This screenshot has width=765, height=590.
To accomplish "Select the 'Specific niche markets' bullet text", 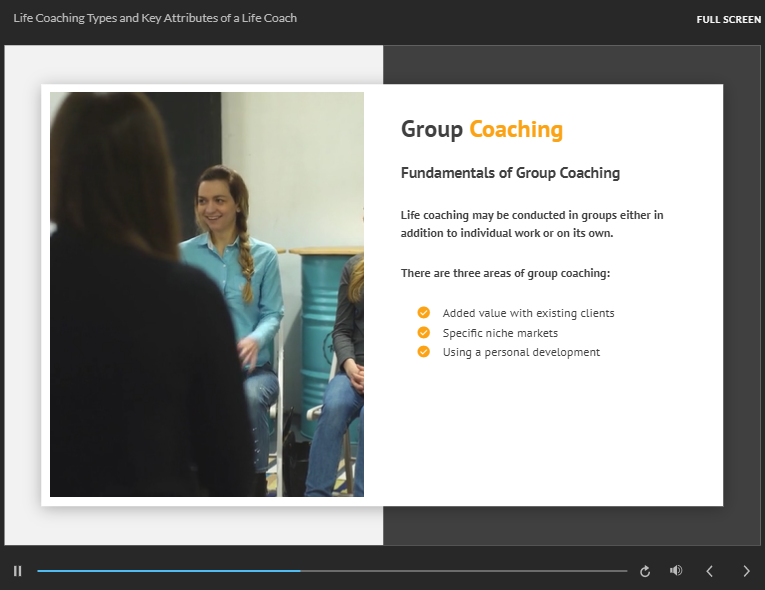I will 500,333.
